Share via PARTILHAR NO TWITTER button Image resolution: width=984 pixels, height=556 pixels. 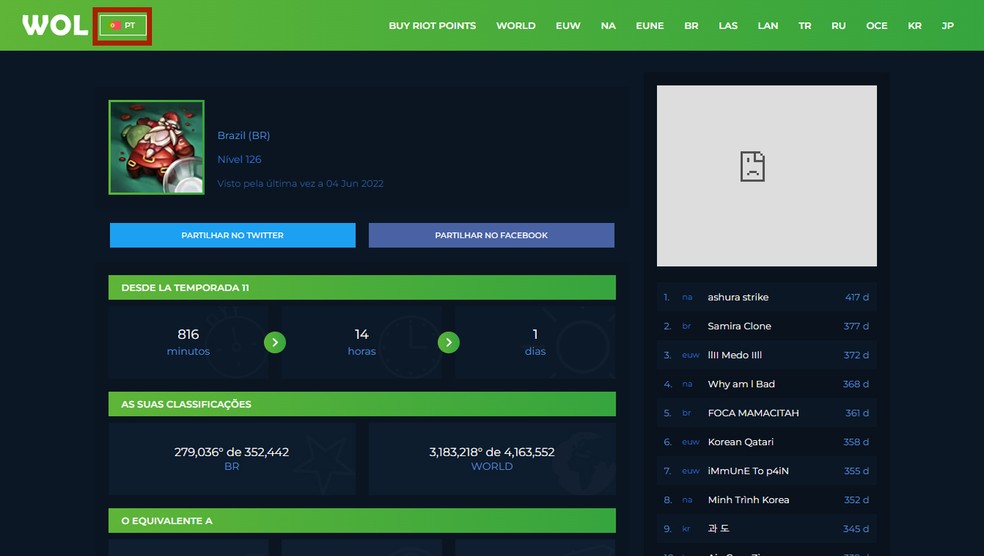(x=233, y=235)
